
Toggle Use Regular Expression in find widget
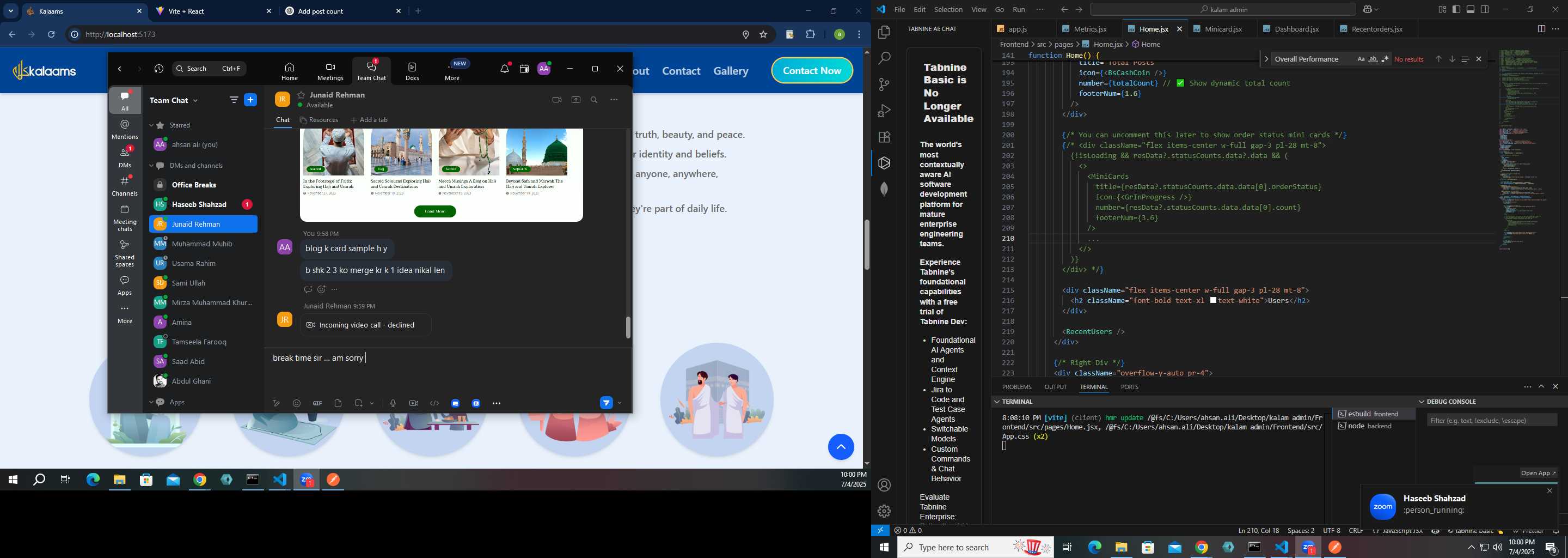tap(1385, 59)
